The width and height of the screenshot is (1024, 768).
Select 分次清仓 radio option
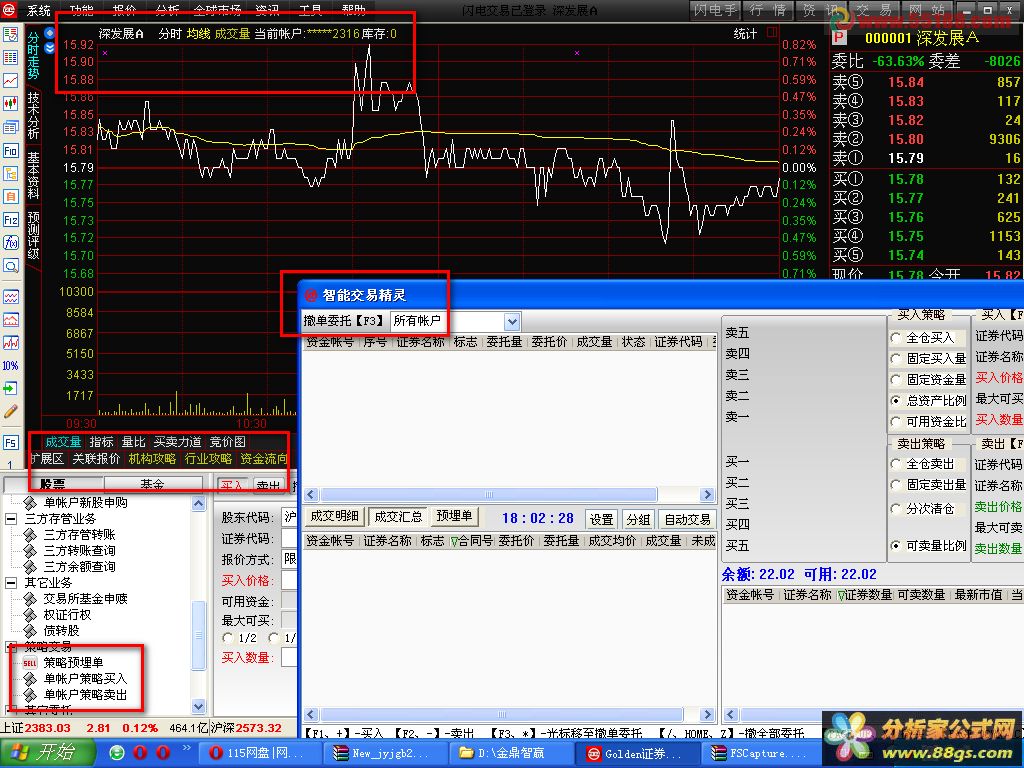pos(896,509)
